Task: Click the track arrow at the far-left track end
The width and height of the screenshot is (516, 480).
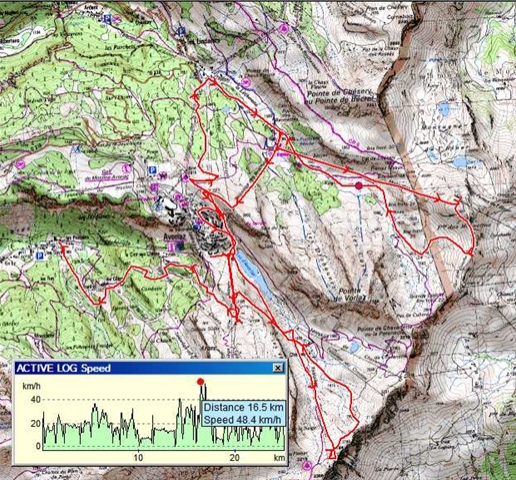Action: [63, 248]
